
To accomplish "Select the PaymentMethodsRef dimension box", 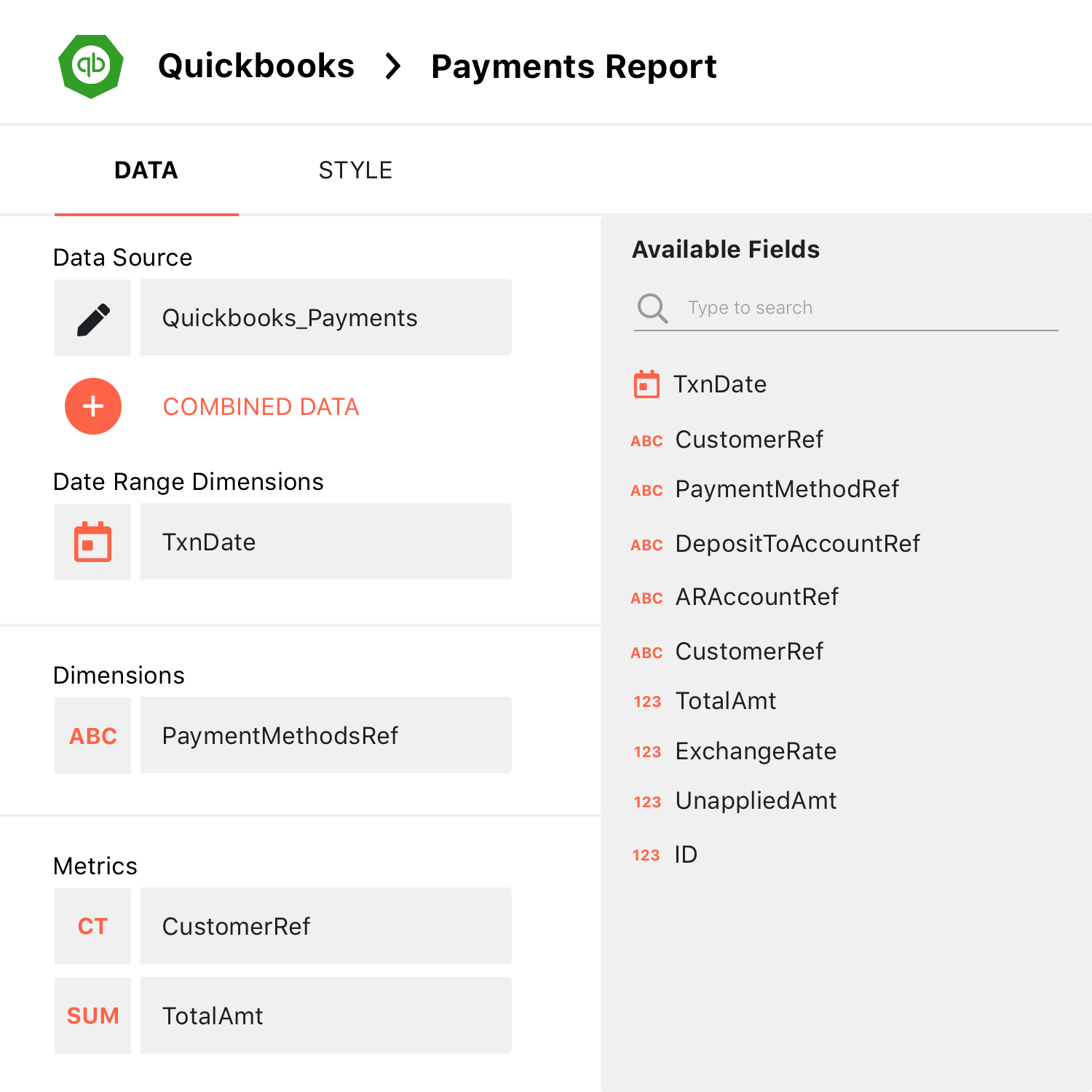I will pyautogui.click(x=326, y=735).
